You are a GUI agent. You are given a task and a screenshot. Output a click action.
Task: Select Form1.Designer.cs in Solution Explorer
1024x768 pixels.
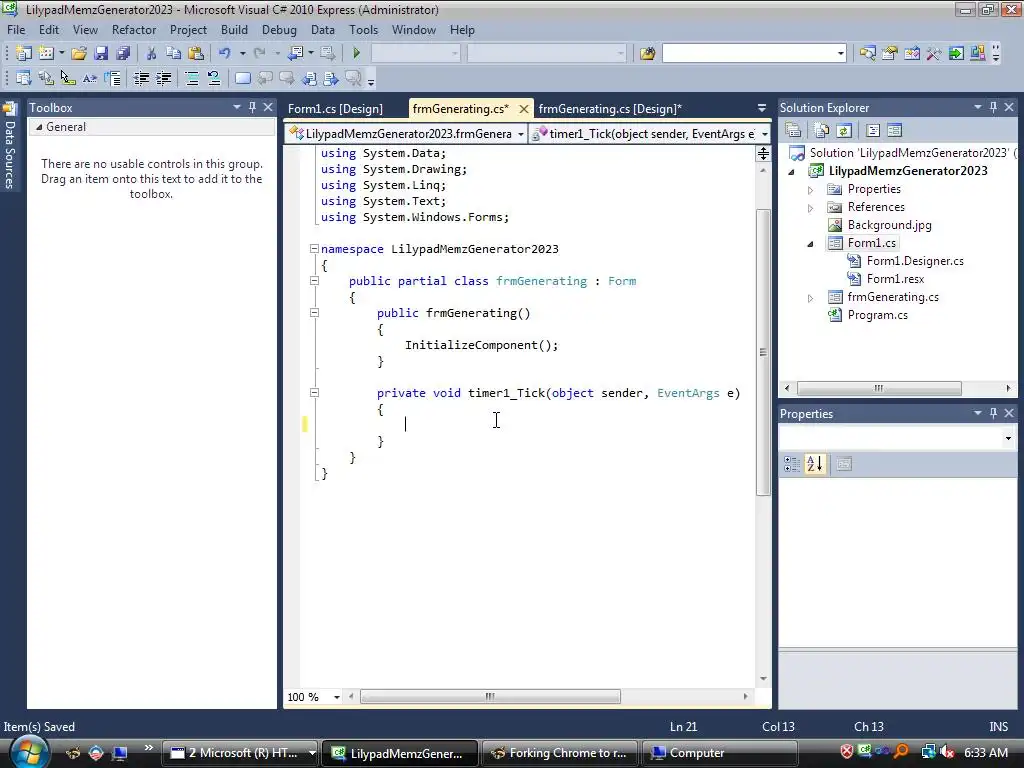914,261
